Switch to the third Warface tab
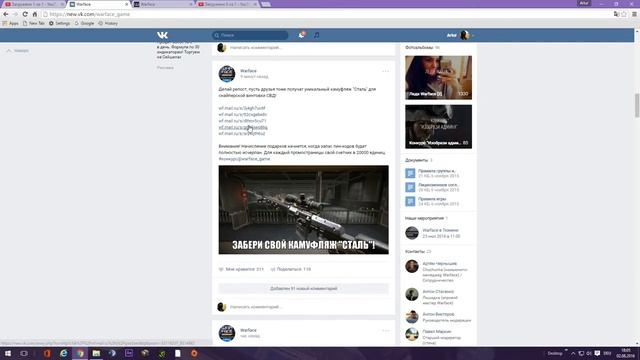 (x=163, y=4)
